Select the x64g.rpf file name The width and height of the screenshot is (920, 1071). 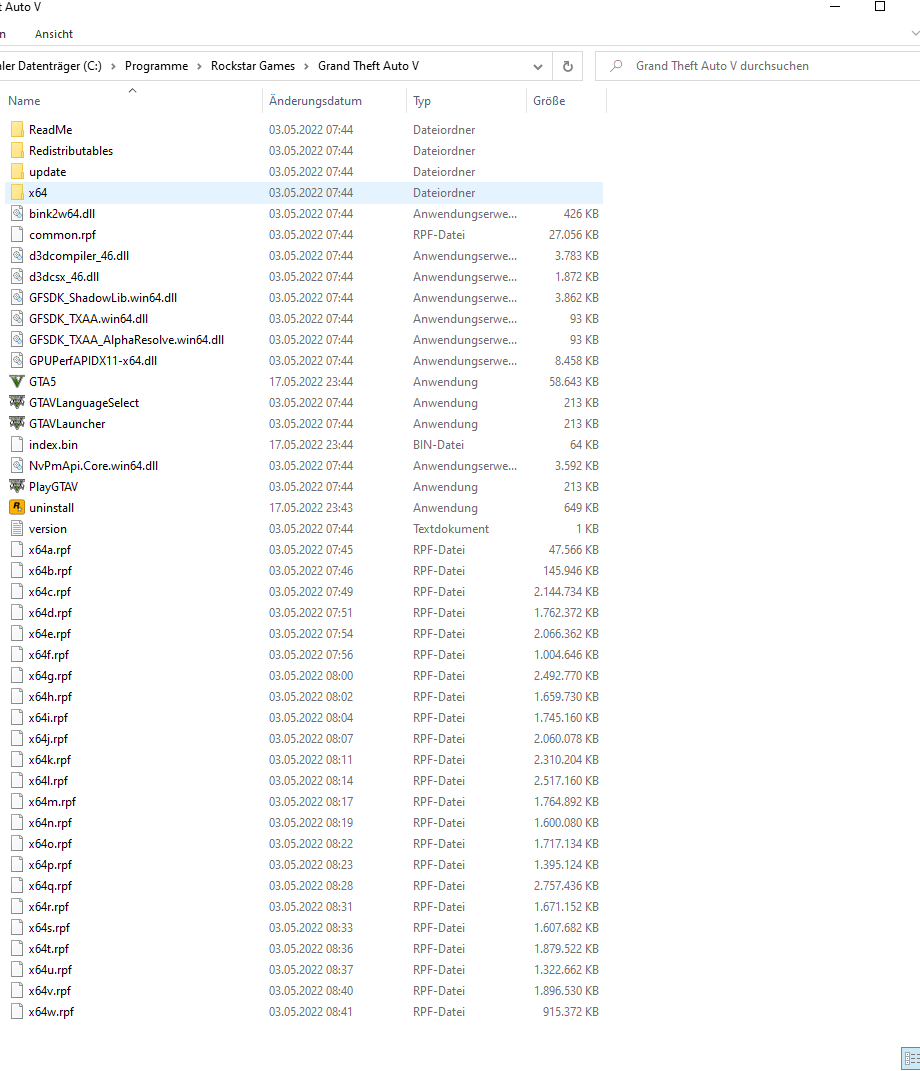pyautogui.click(x=50, y=676)
